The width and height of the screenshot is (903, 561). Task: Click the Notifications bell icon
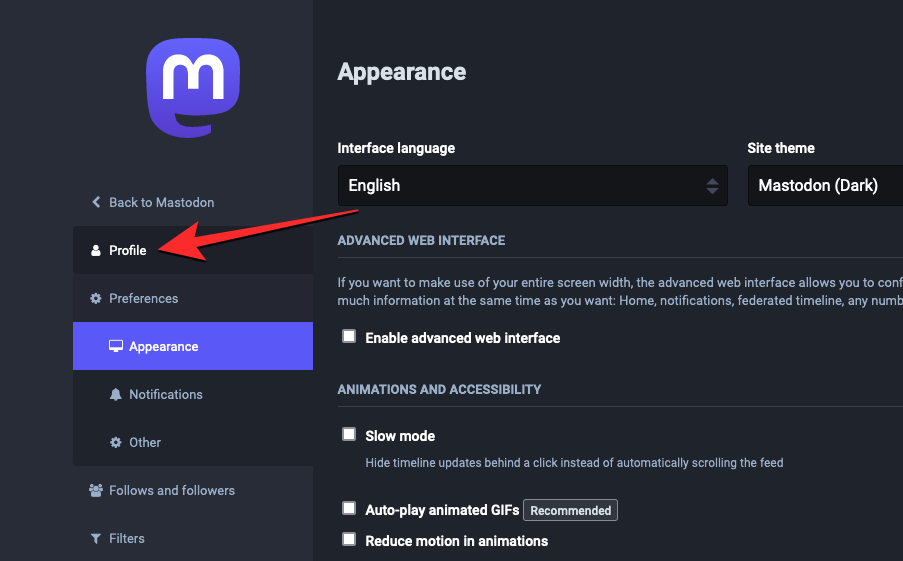[x=116, y=395]
